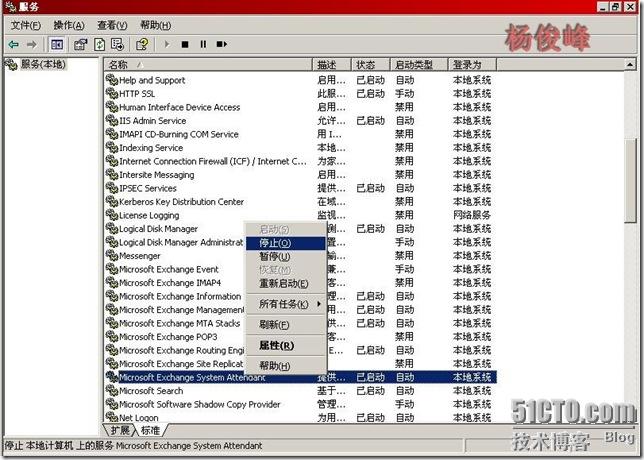Click the scrollbar up arrow
The image size is (644, 460).
click(x=630, y=64)
